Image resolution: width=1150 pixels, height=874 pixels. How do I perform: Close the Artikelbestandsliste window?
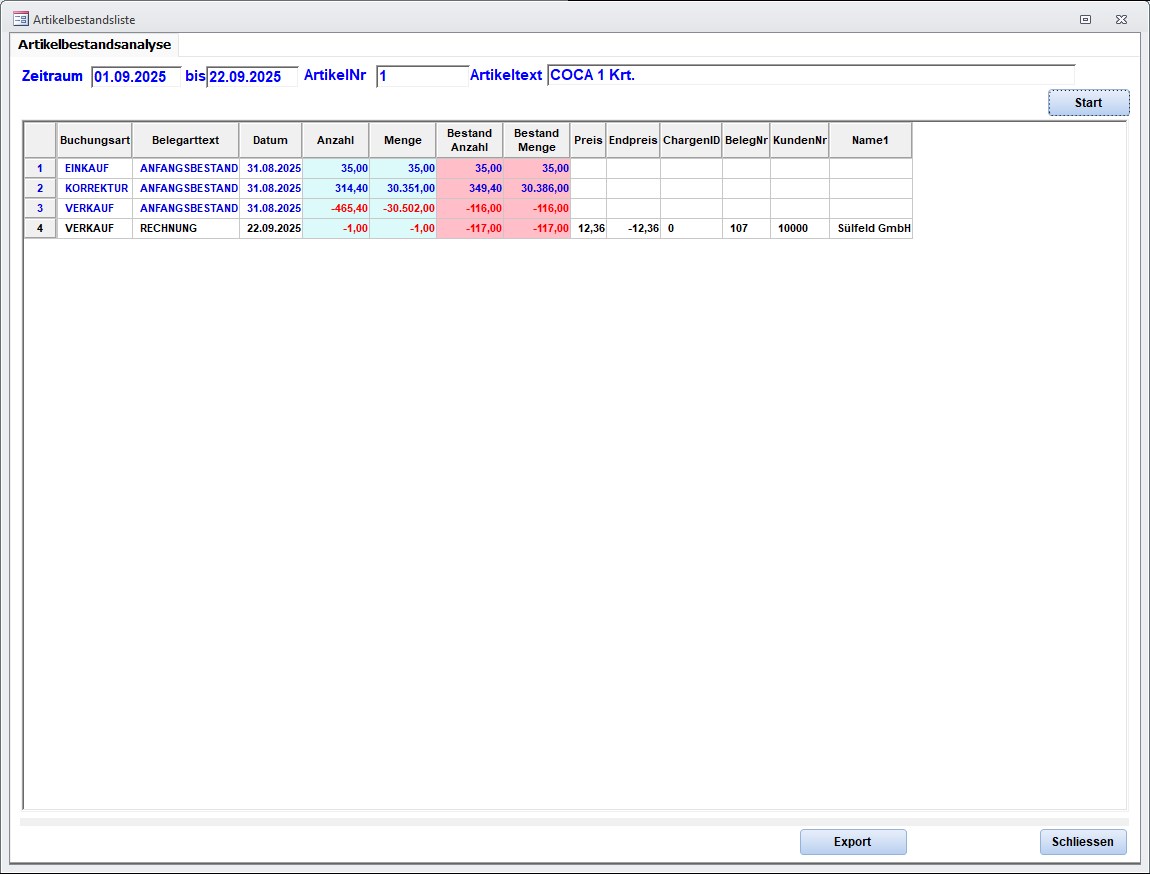(x=1121, y=19)
